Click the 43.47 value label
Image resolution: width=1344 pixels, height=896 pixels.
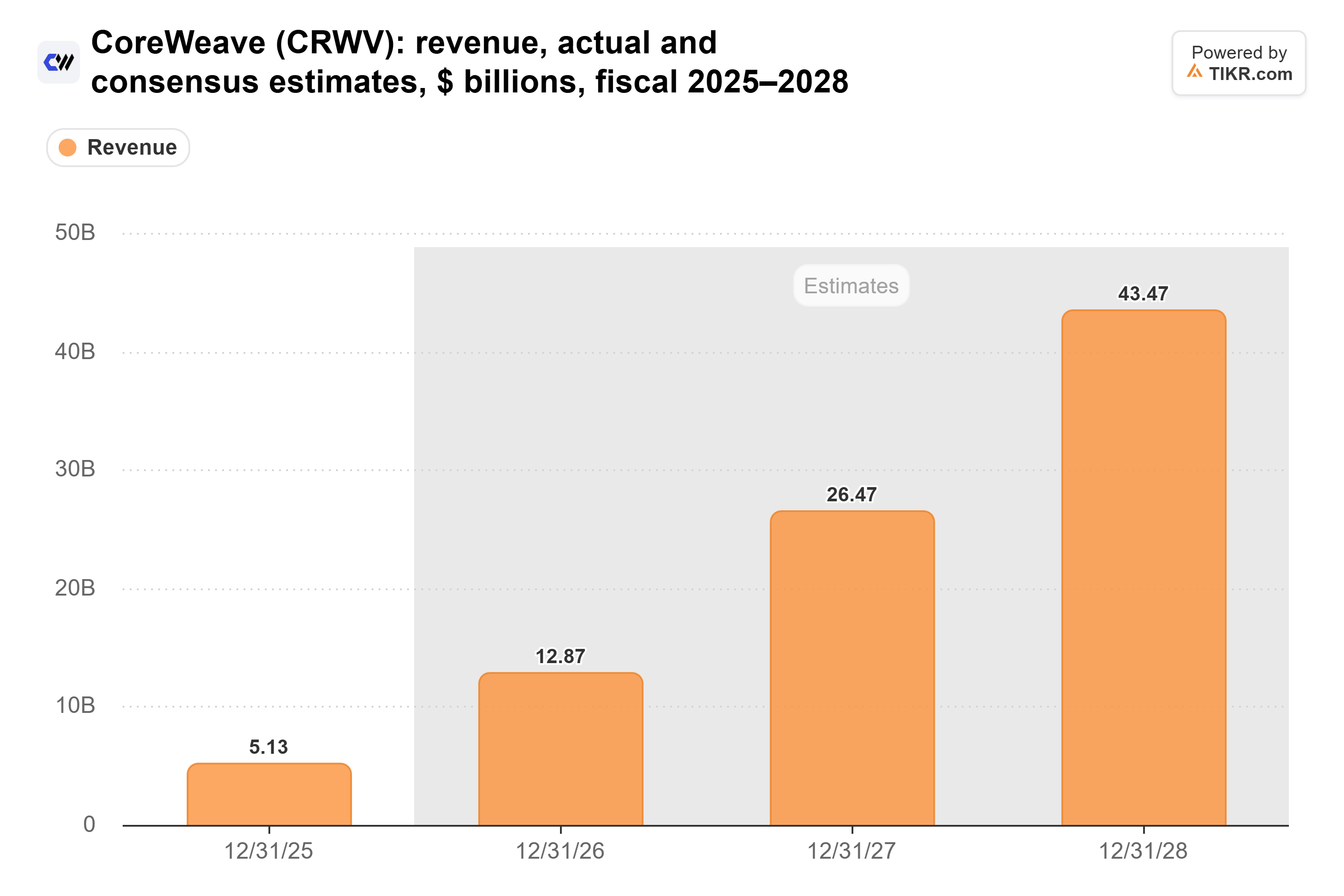click(x=1144, y=294)
